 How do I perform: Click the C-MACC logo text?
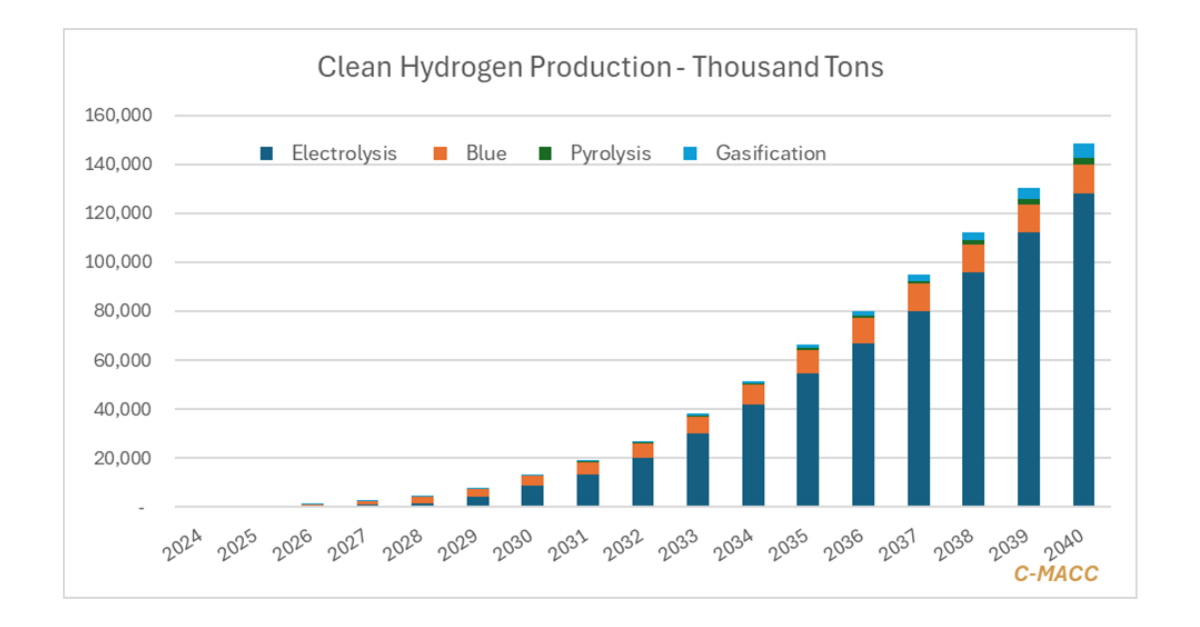point(1057,573)
